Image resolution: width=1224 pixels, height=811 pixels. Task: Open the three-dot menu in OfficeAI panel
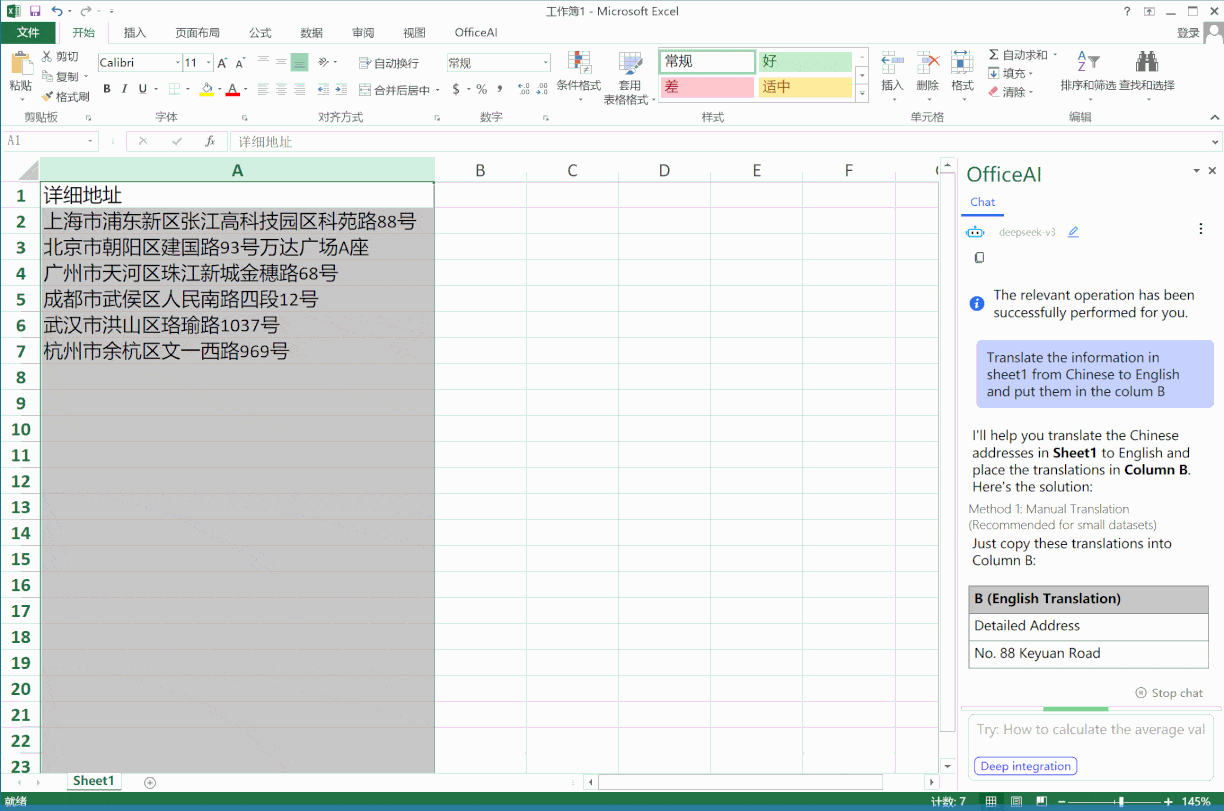point(1201,229)
